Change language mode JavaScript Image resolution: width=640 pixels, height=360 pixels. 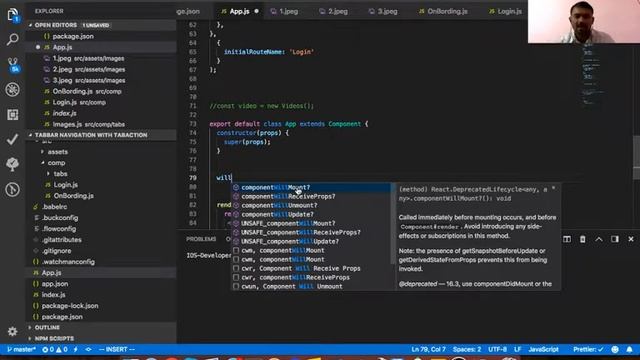point(543,349)
